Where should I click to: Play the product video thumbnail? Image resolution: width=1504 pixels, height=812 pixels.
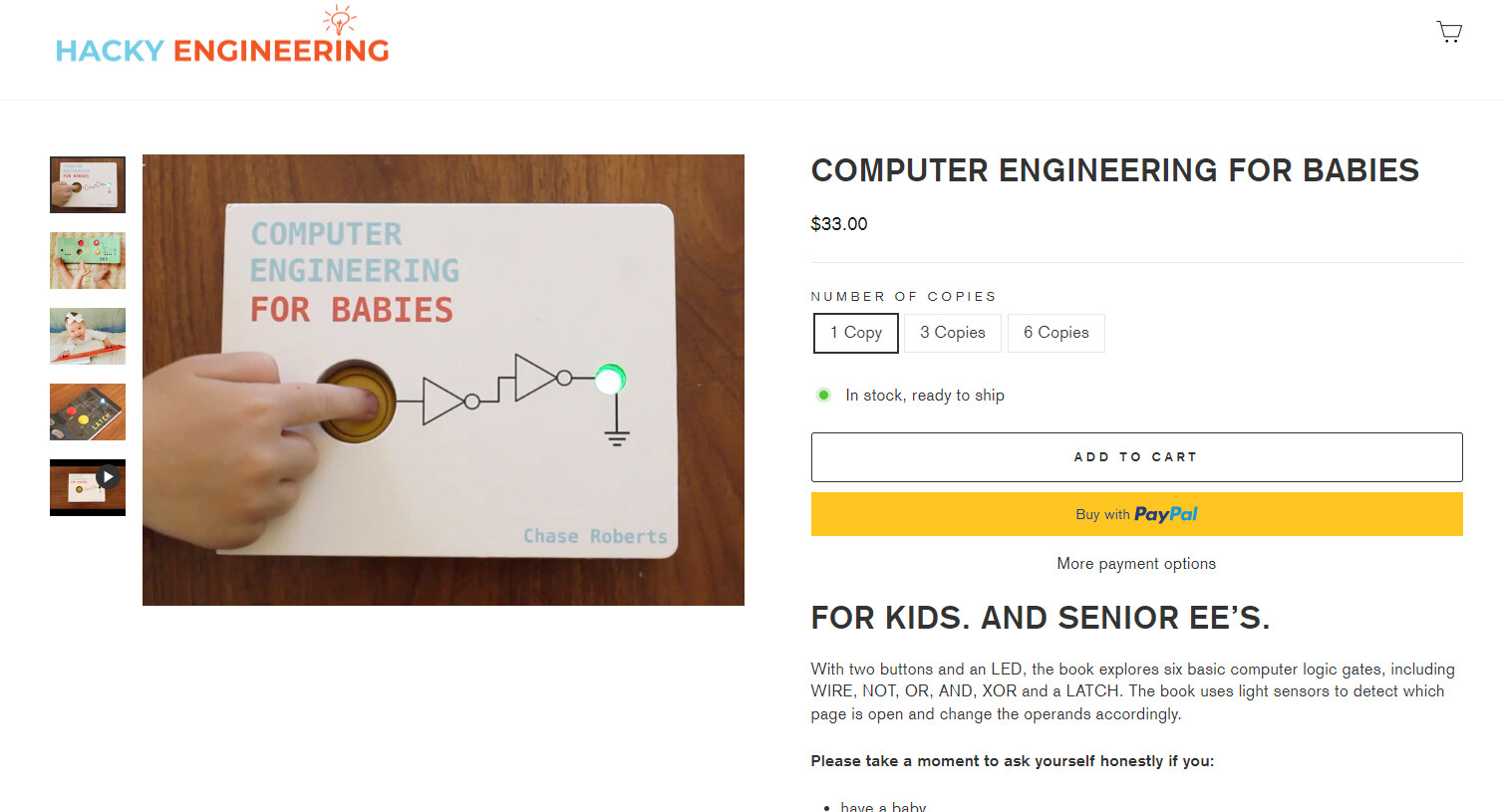pyautogui.click(x=88, y=487)
